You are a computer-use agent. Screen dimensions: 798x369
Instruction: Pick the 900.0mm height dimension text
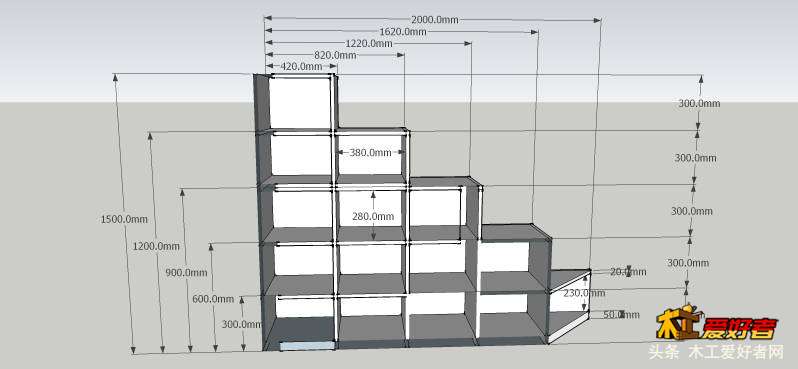pos(186,272)
